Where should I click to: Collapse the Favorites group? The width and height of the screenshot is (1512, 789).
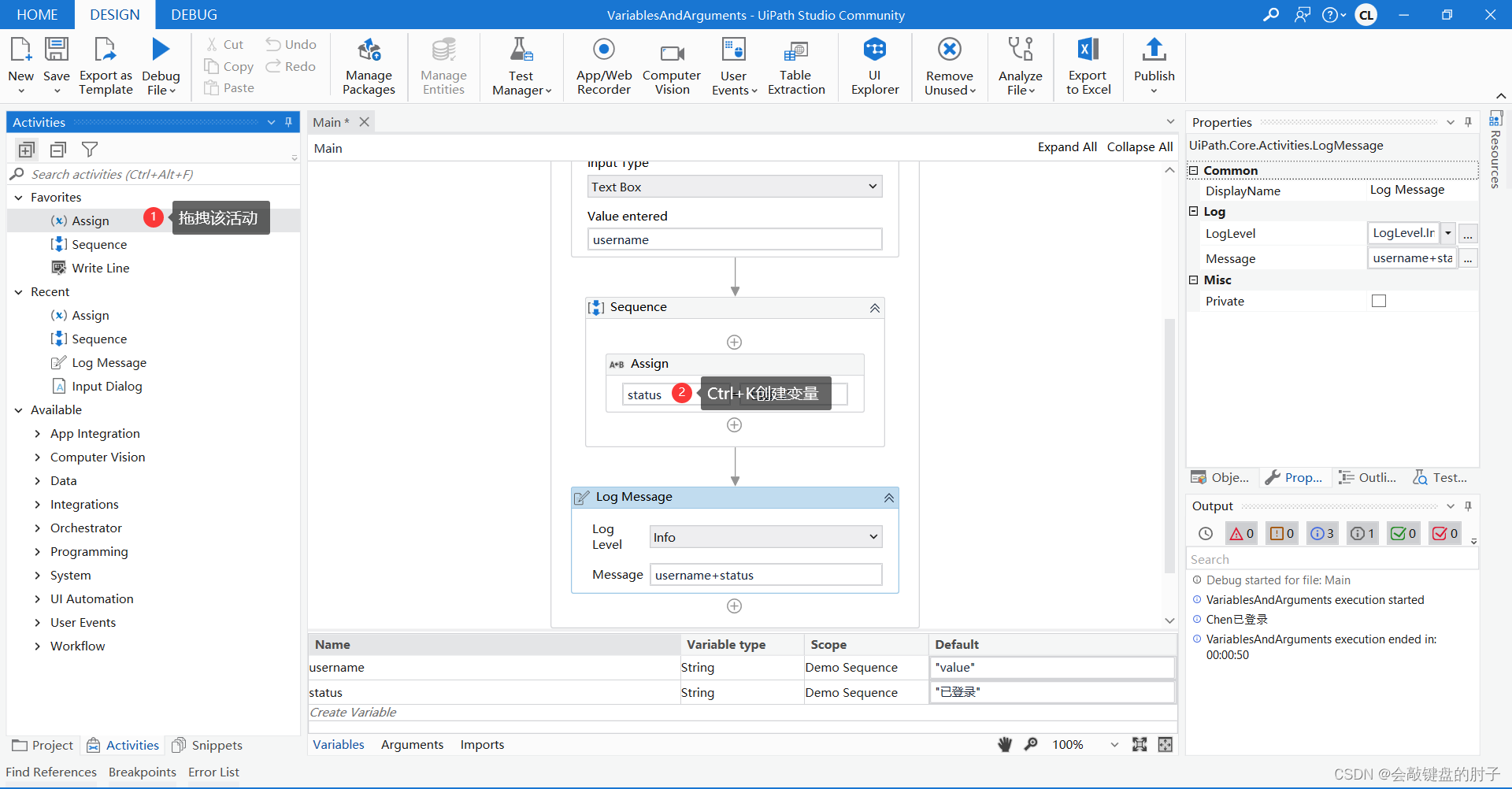[x=19, y=198]
